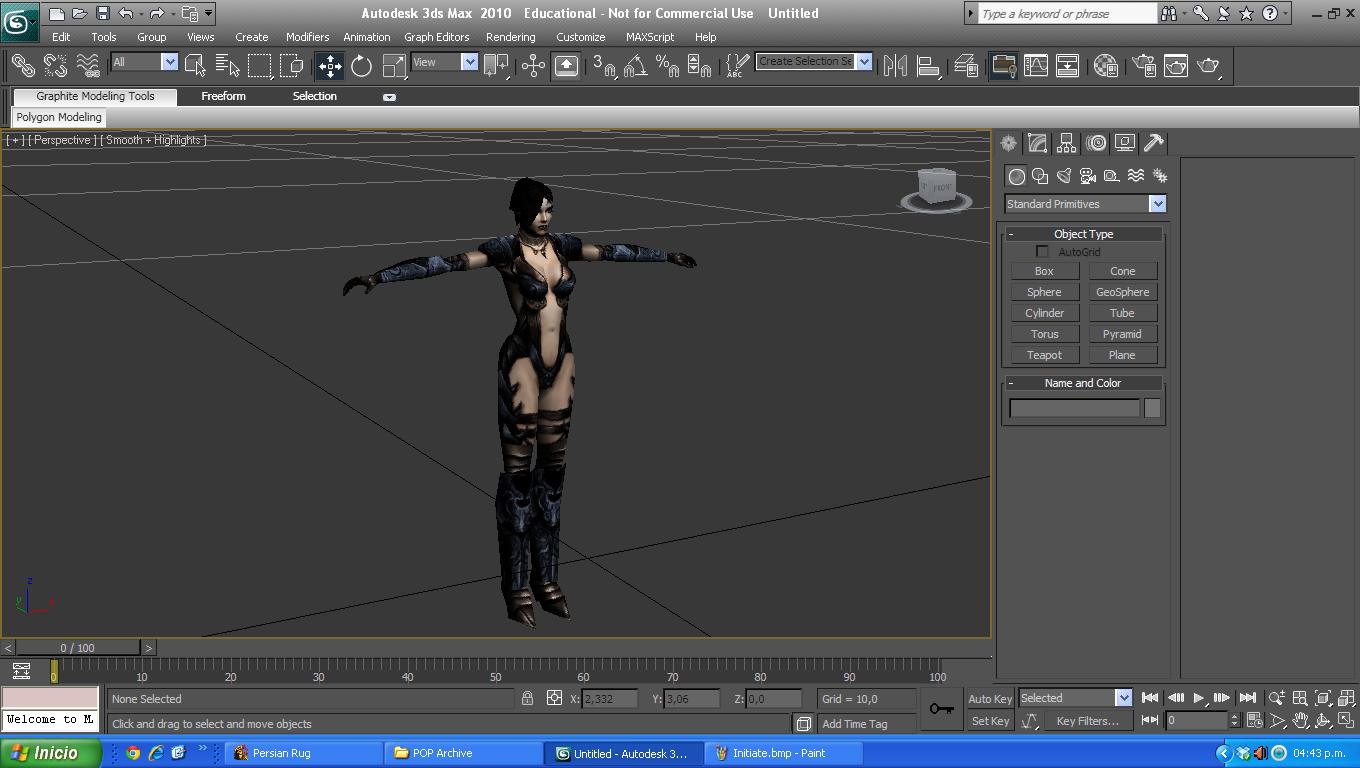Image resolution: width=1360 pixels, height=768 pixels.
Task: Switch to the Selection ribbon tab
Action: 314,96
